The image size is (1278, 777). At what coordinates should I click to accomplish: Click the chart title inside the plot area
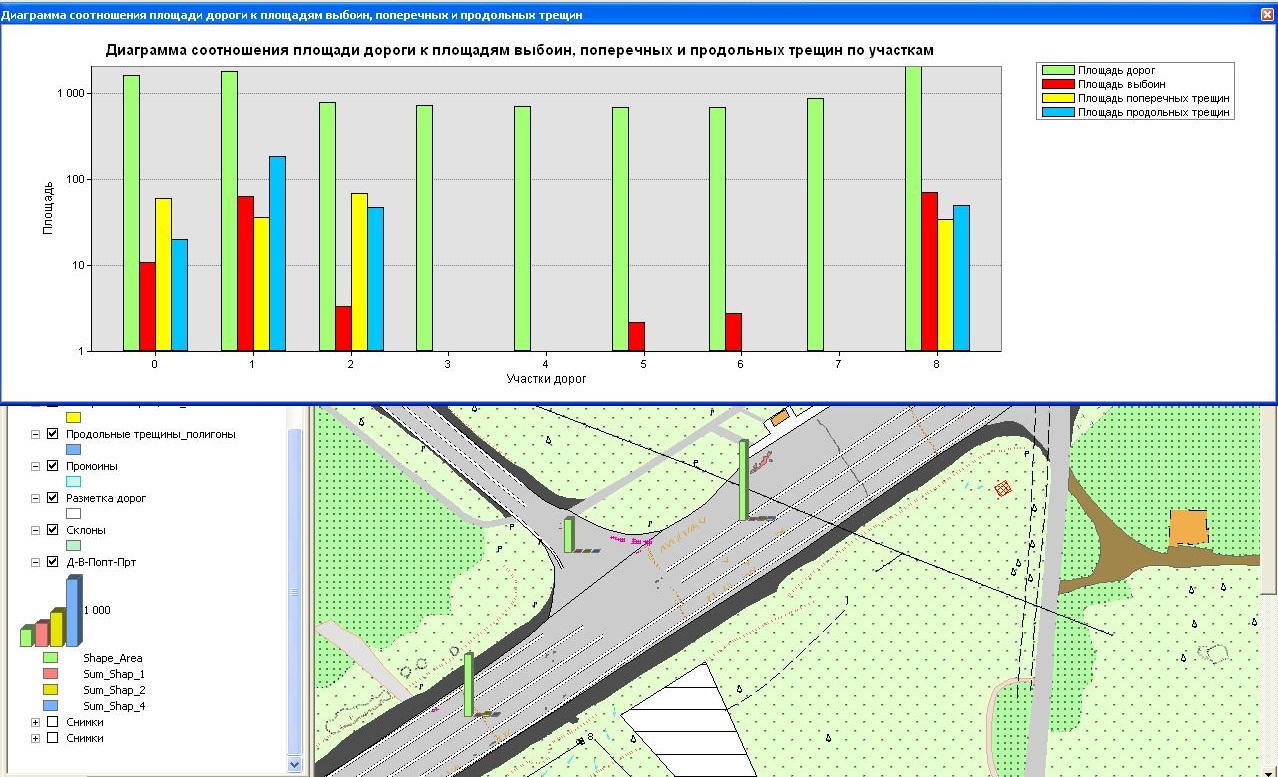coord(520,50)
